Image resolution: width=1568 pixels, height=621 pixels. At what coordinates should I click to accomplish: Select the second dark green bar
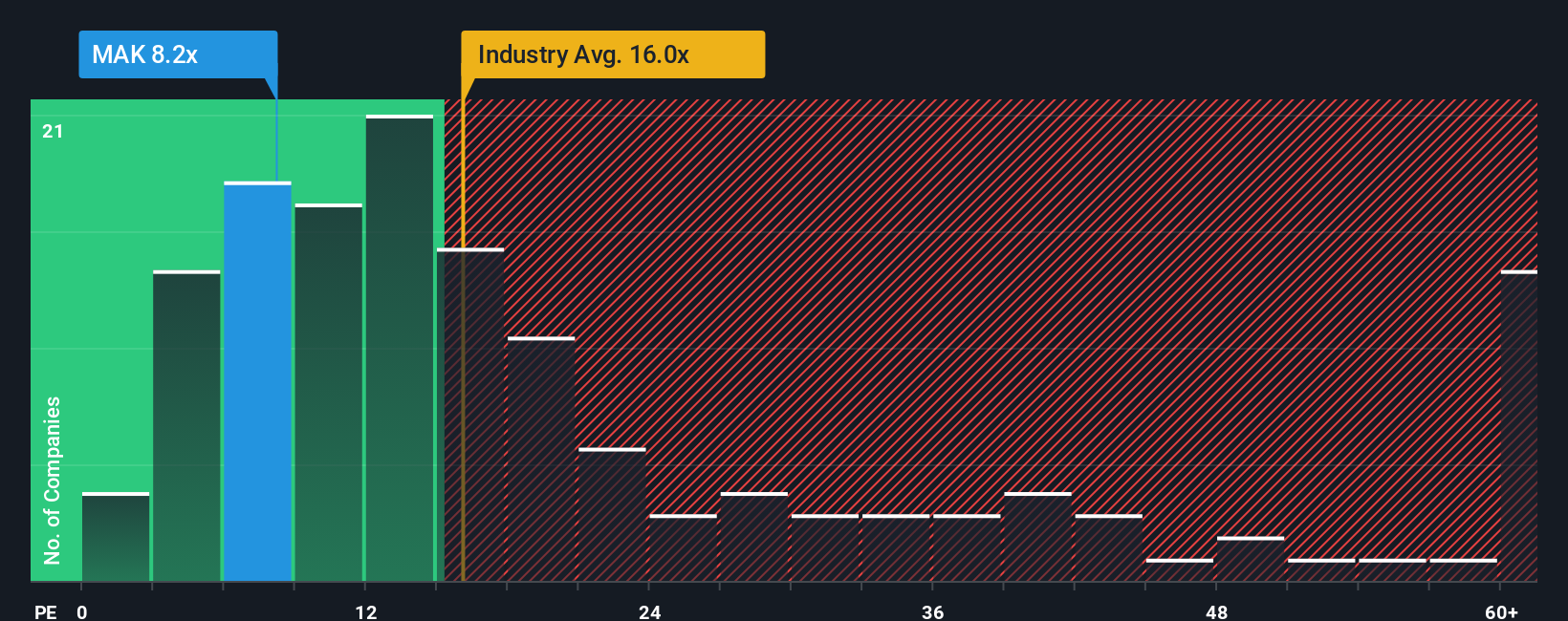coord(186,426)
